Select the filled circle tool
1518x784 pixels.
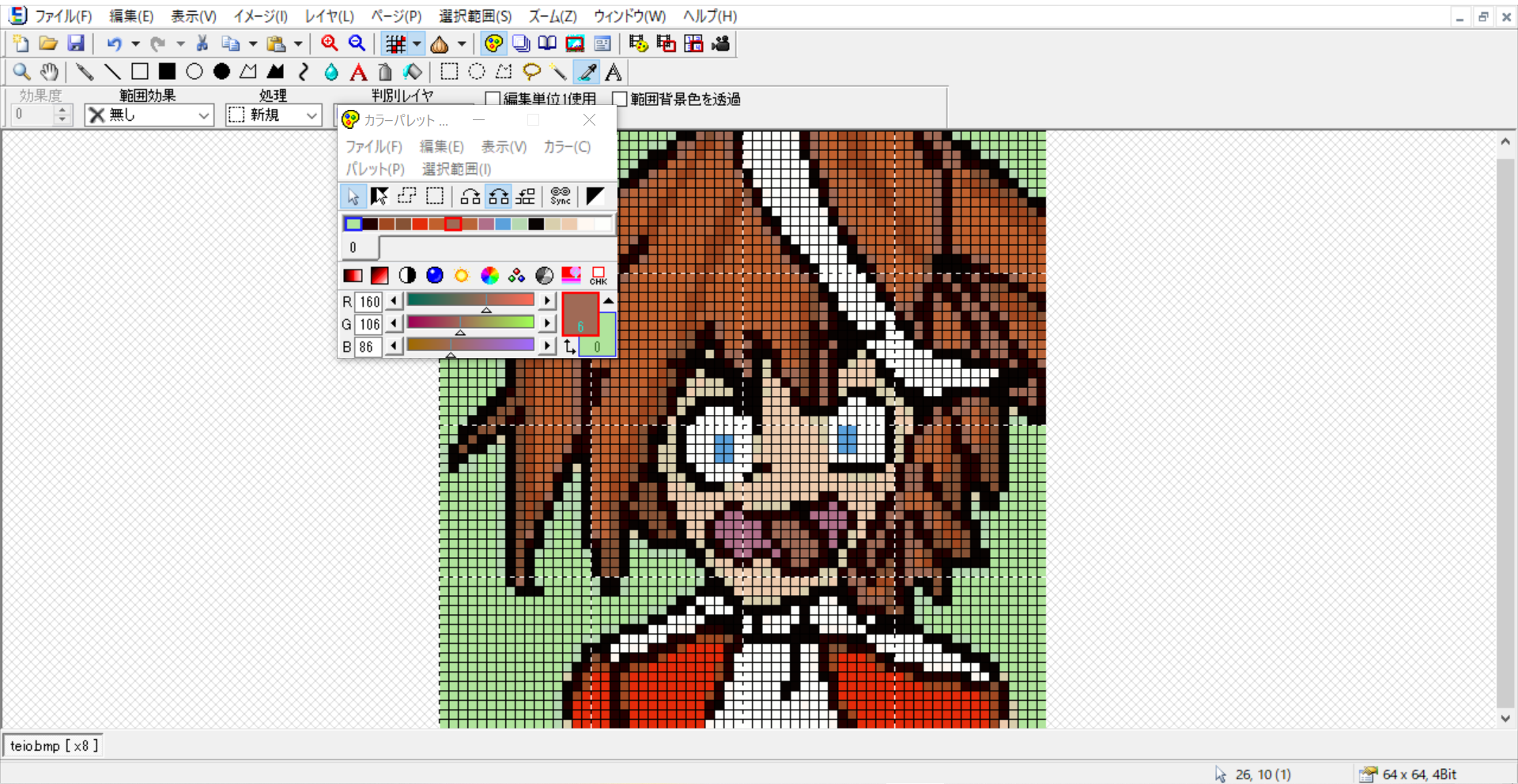221,72
